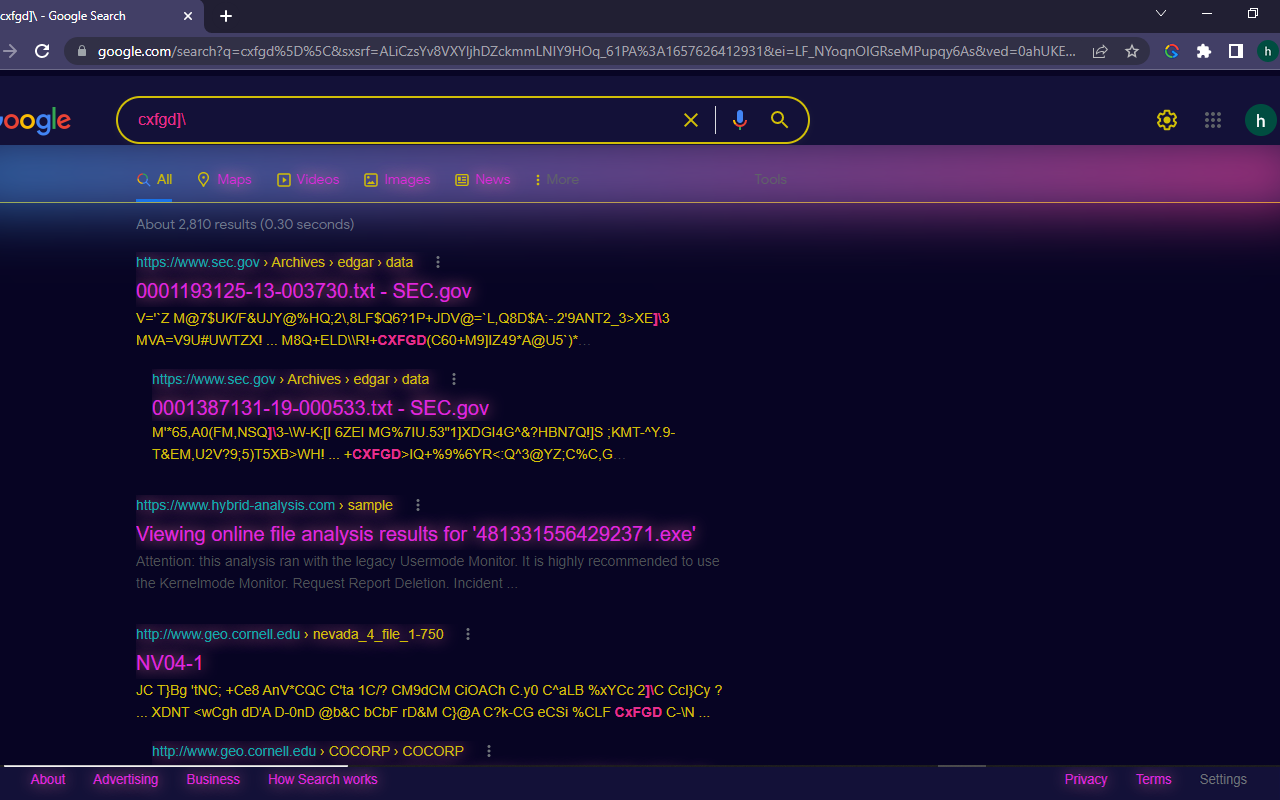Screen dimensions: 1280x800
Task: Open 0001387131-19-000533.txt - SEC.gov result
Action: [320, 408]
